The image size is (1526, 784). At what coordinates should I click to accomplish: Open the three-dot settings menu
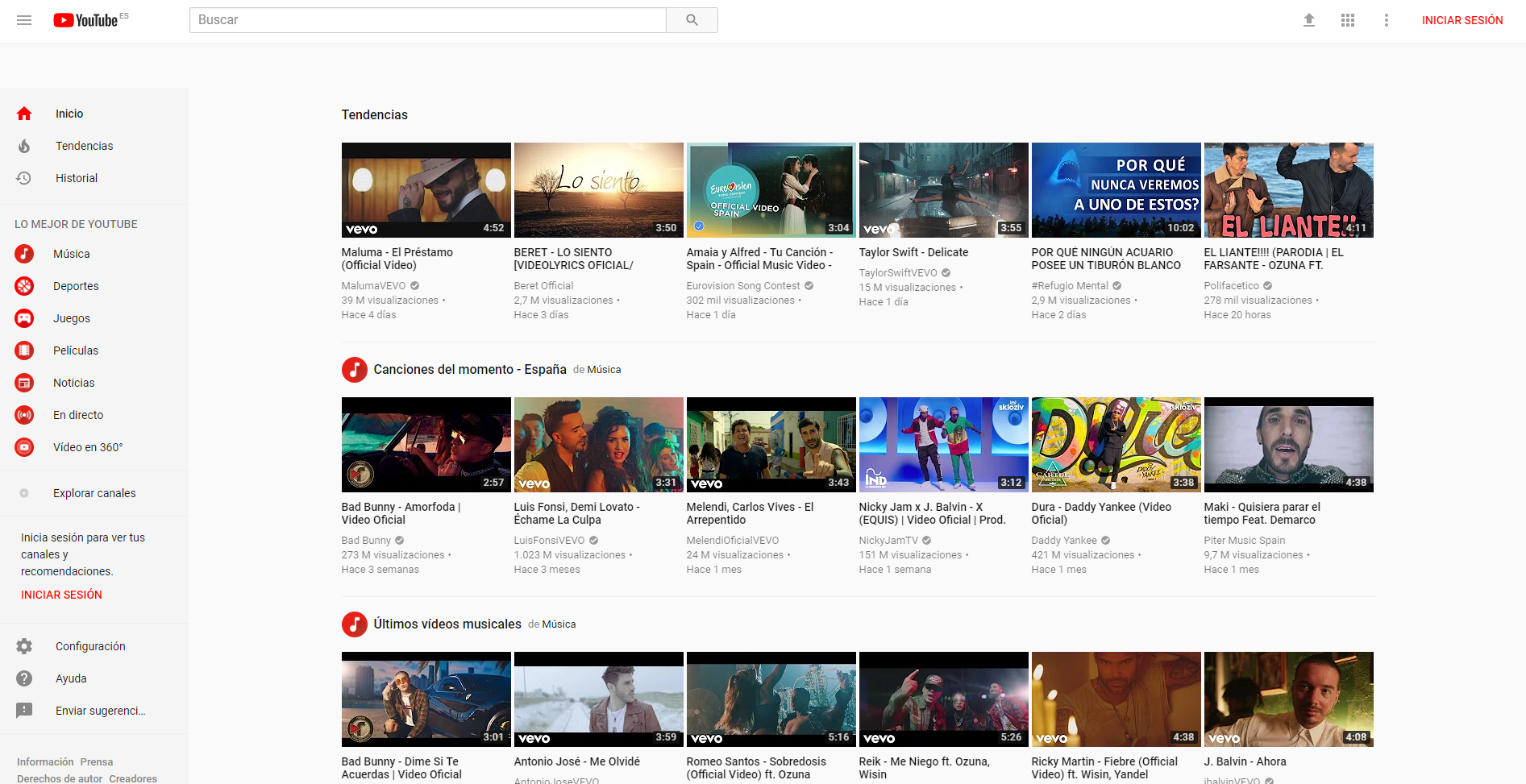click(1387, 20)
